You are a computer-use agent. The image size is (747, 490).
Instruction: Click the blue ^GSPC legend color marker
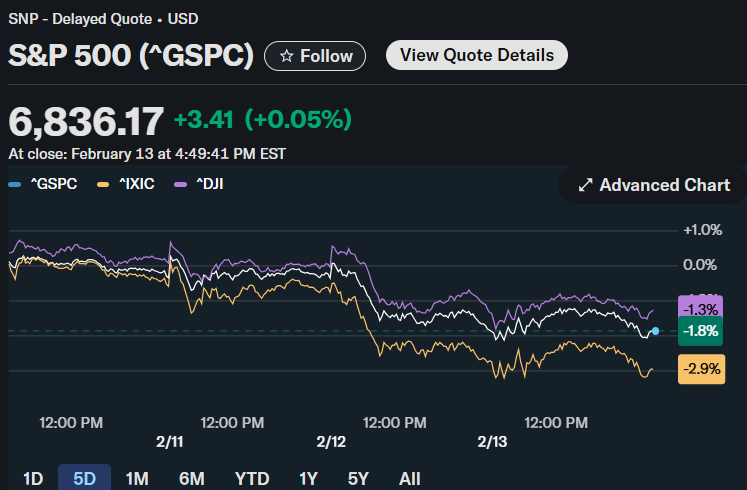[x=15, y=184]
